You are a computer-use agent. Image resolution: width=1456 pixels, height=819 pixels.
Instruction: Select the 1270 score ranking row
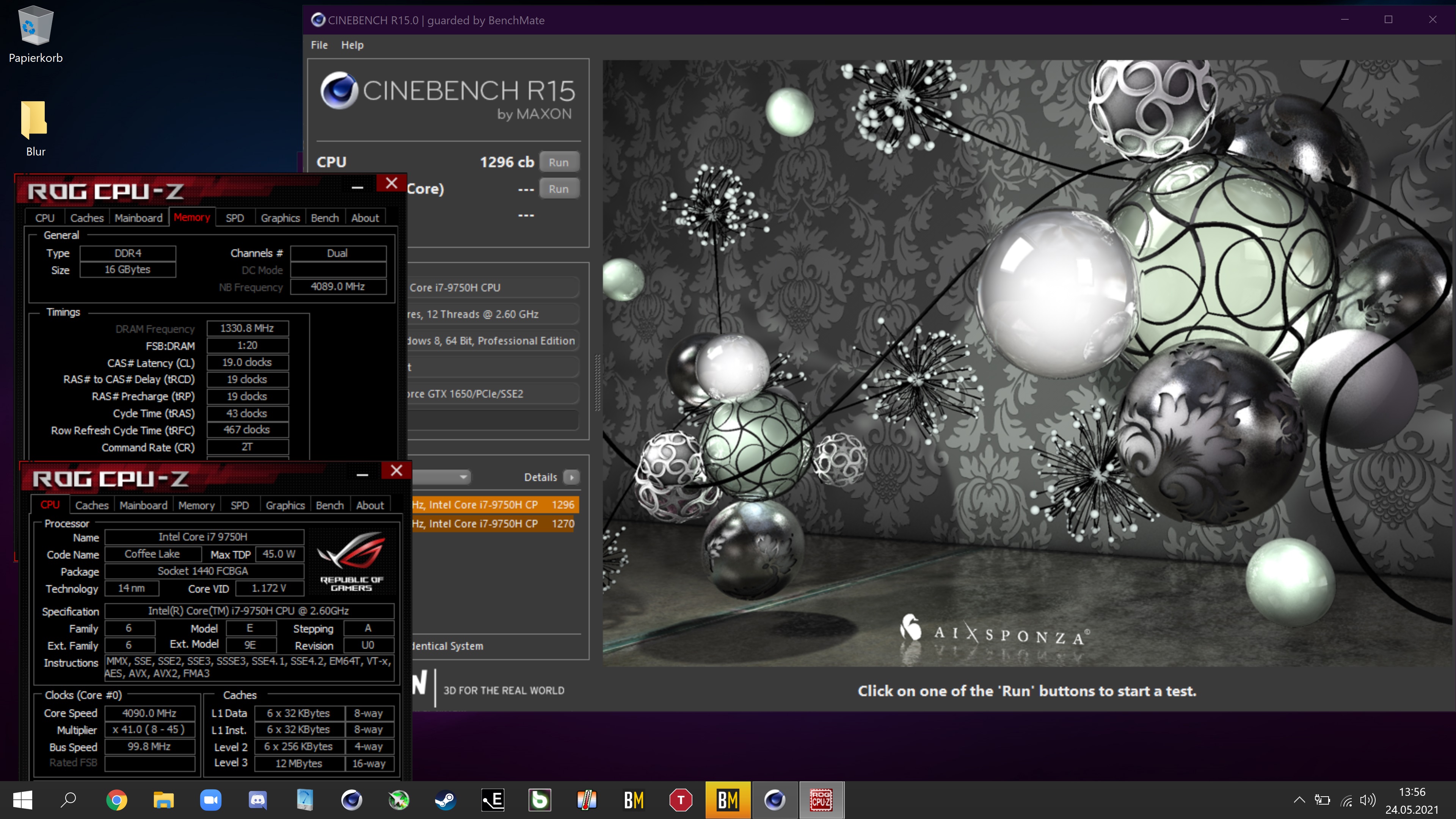(493, 524)
